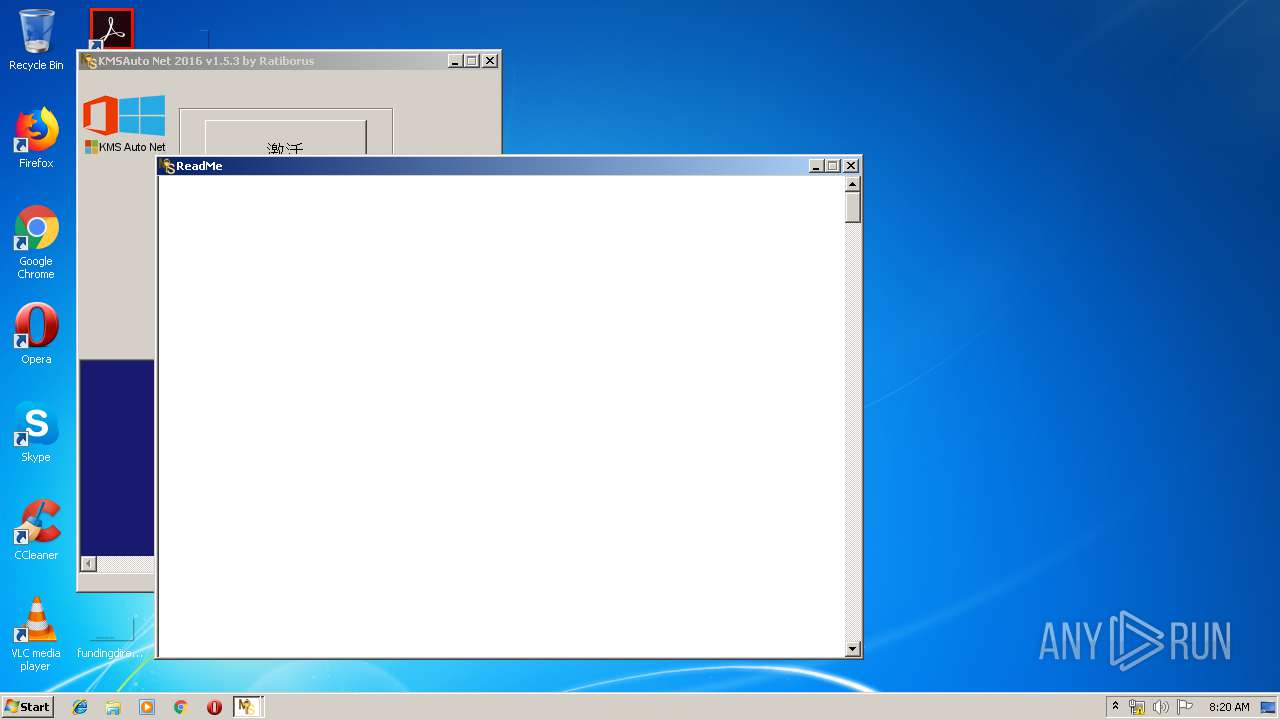Click the activation button in KMSAuto window
This screenshot has width=1280, height=720.
tap(286, 138)
